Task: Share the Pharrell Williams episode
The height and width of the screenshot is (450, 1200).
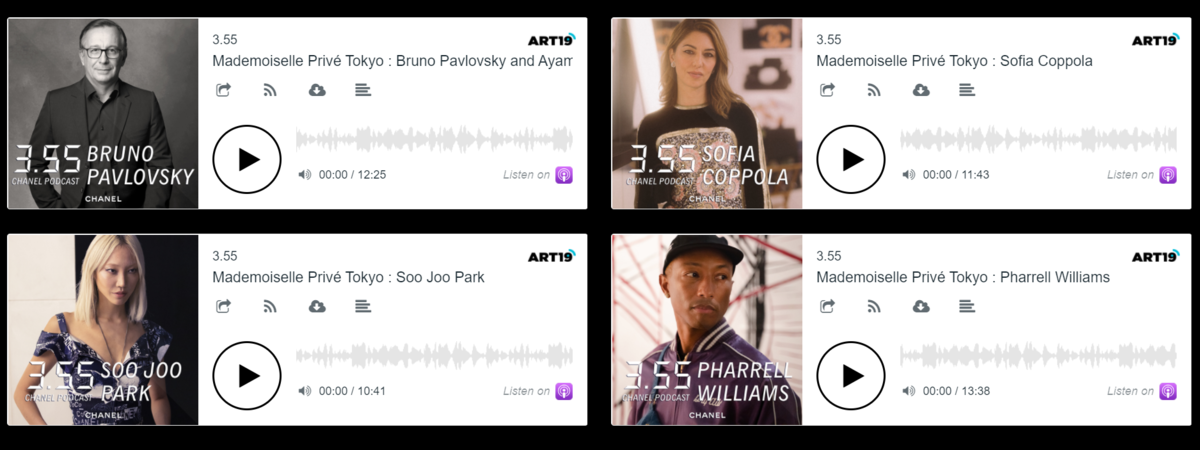Action: [828, 306]
